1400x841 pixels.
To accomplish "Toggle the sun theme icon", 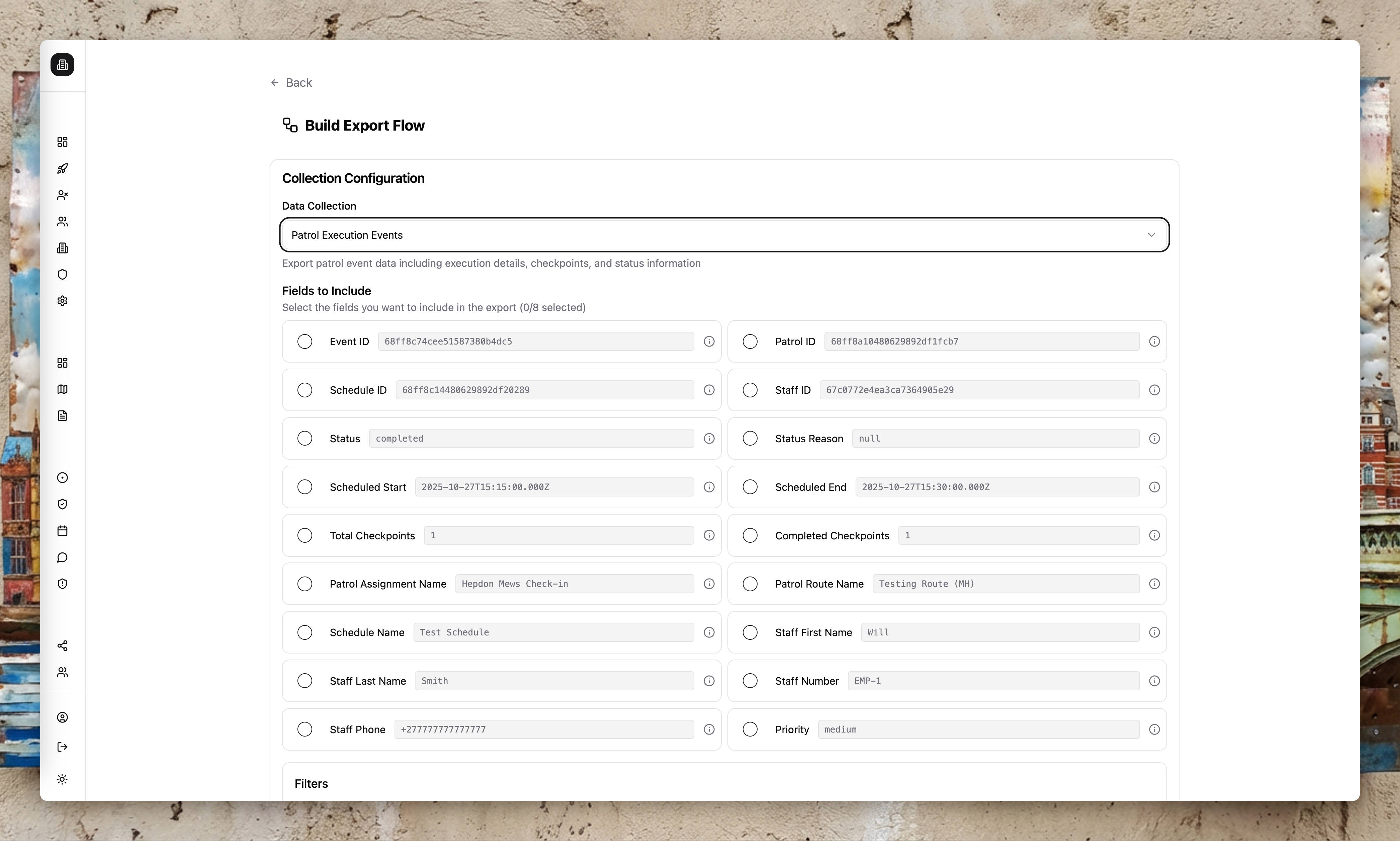I will pos(62,779).
